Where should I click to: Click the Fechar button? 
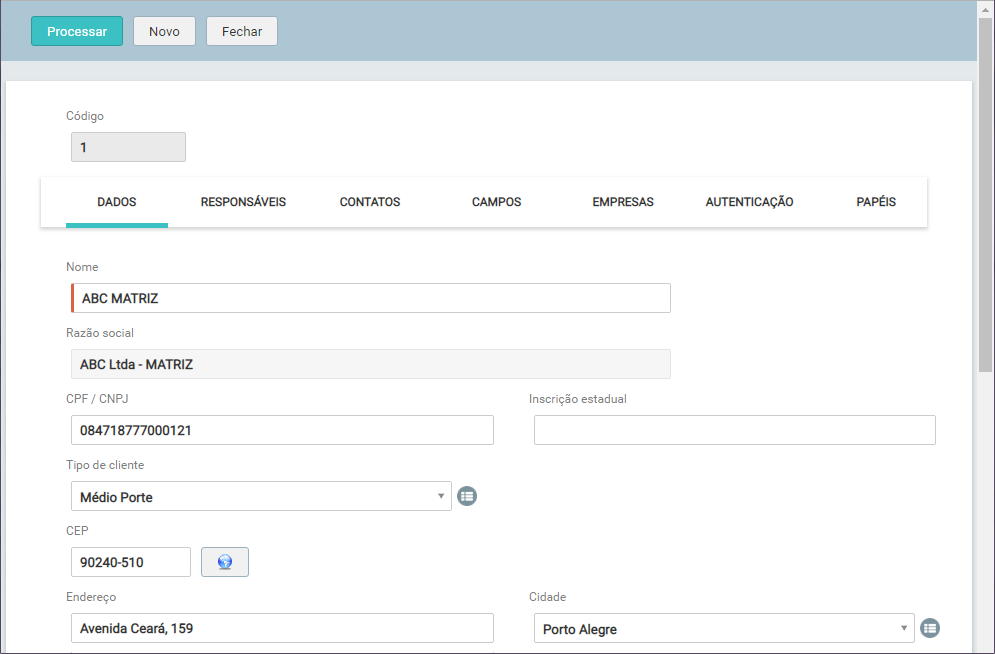242,31
